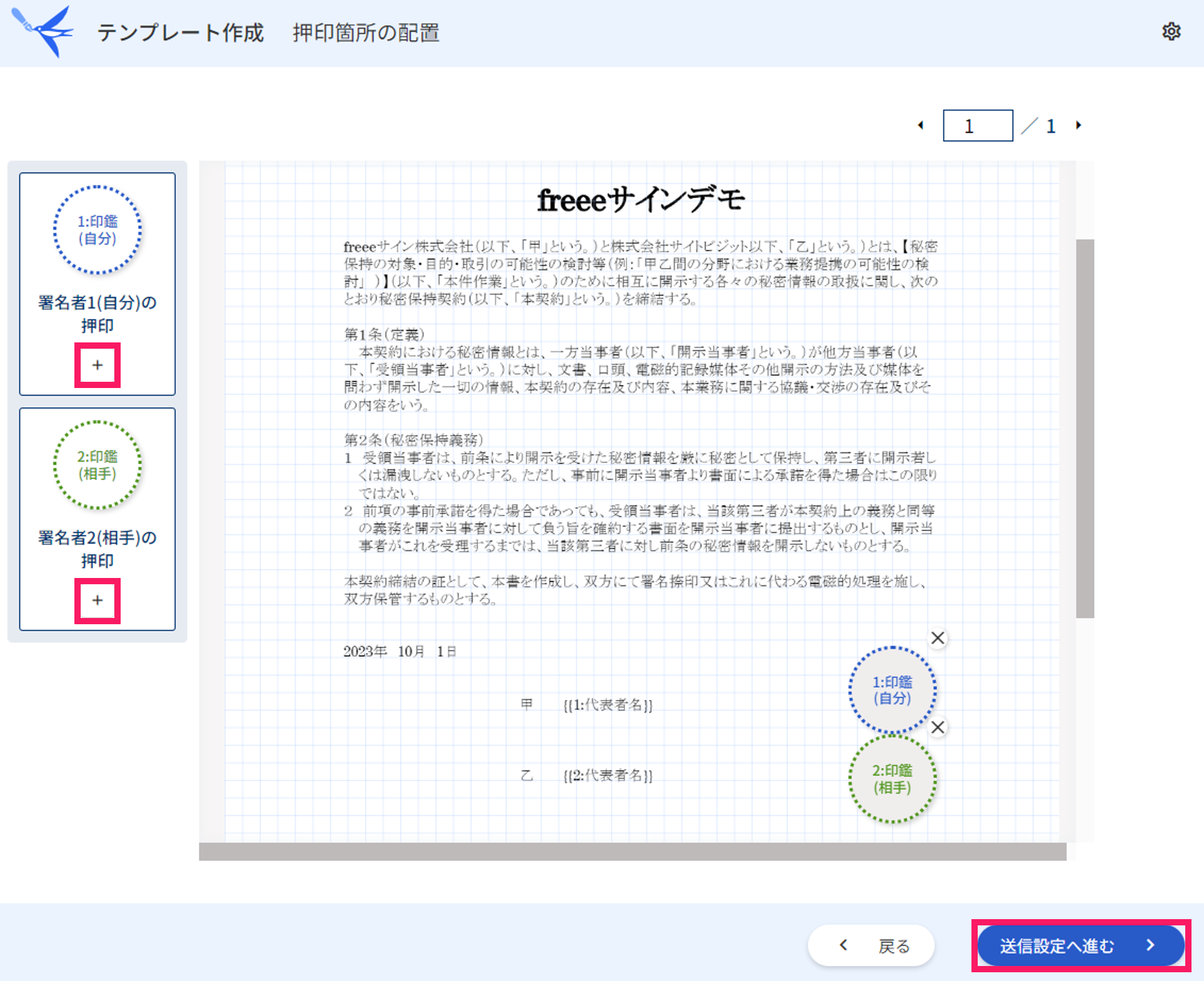Go to the previous page arrow
The width and height of the screenshot is (1204, 981).
coord(921,125)
